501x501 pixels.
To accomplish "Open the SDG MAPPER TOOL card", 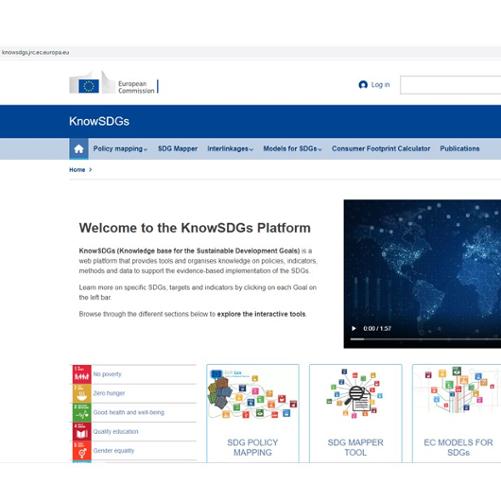I will 356,413.
